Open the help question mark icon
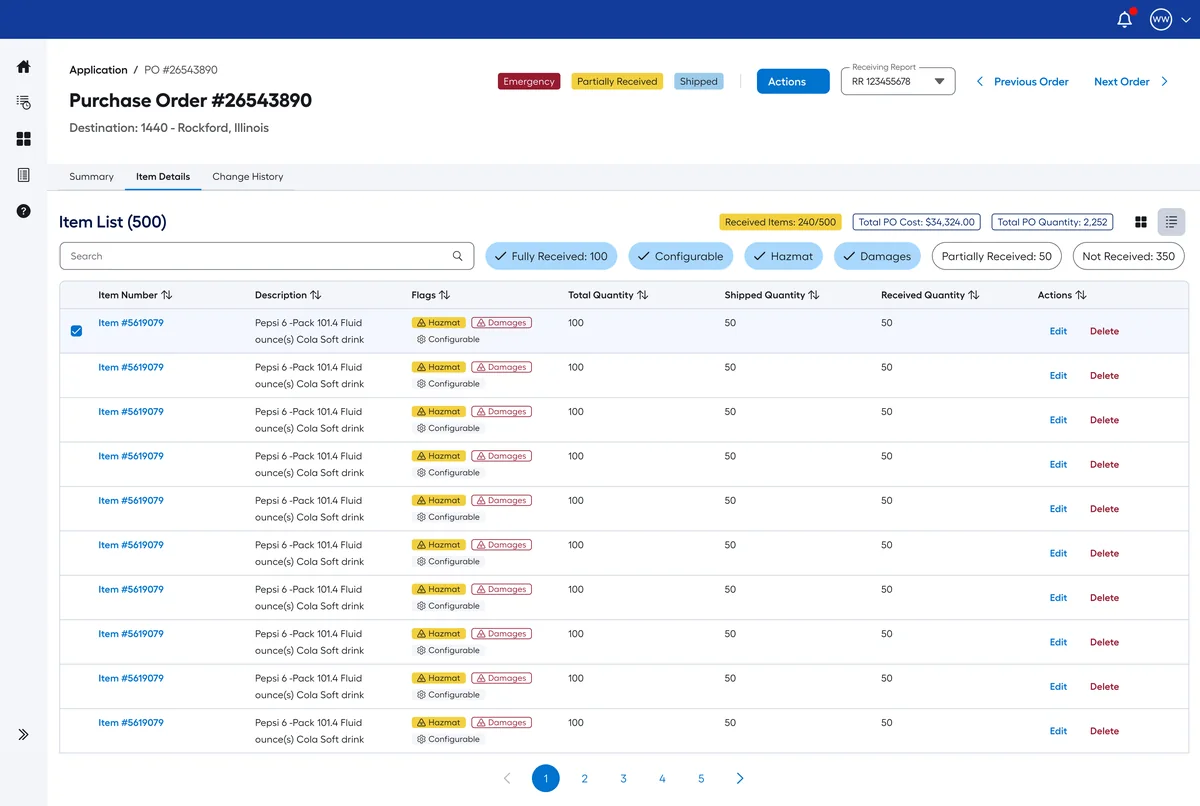 [x=24, y=211]
